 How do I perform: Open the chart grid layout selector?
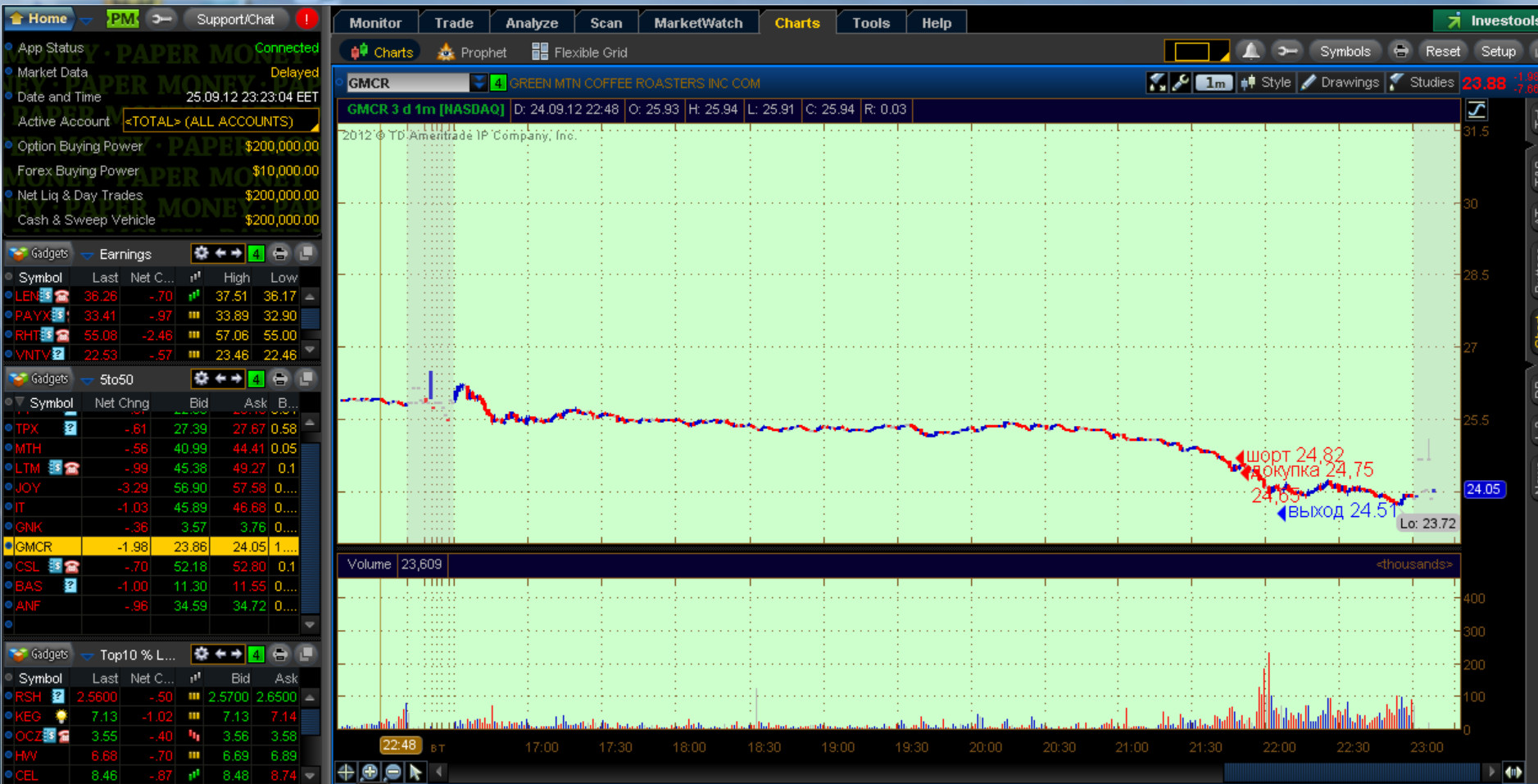click(x=1196, y=52)
